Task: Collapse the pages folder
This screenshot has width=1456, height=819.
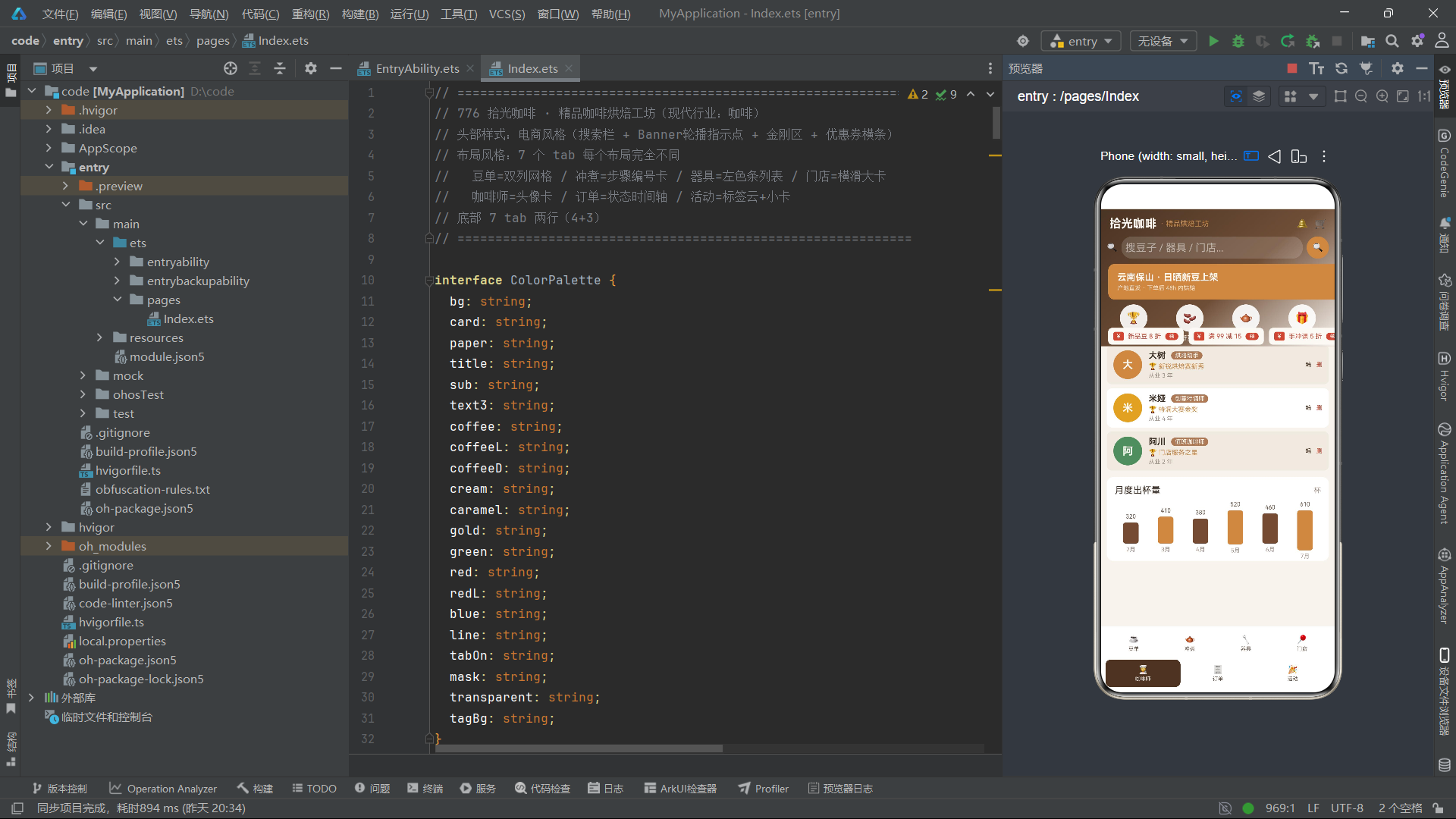Action: (x=117, y=300)
